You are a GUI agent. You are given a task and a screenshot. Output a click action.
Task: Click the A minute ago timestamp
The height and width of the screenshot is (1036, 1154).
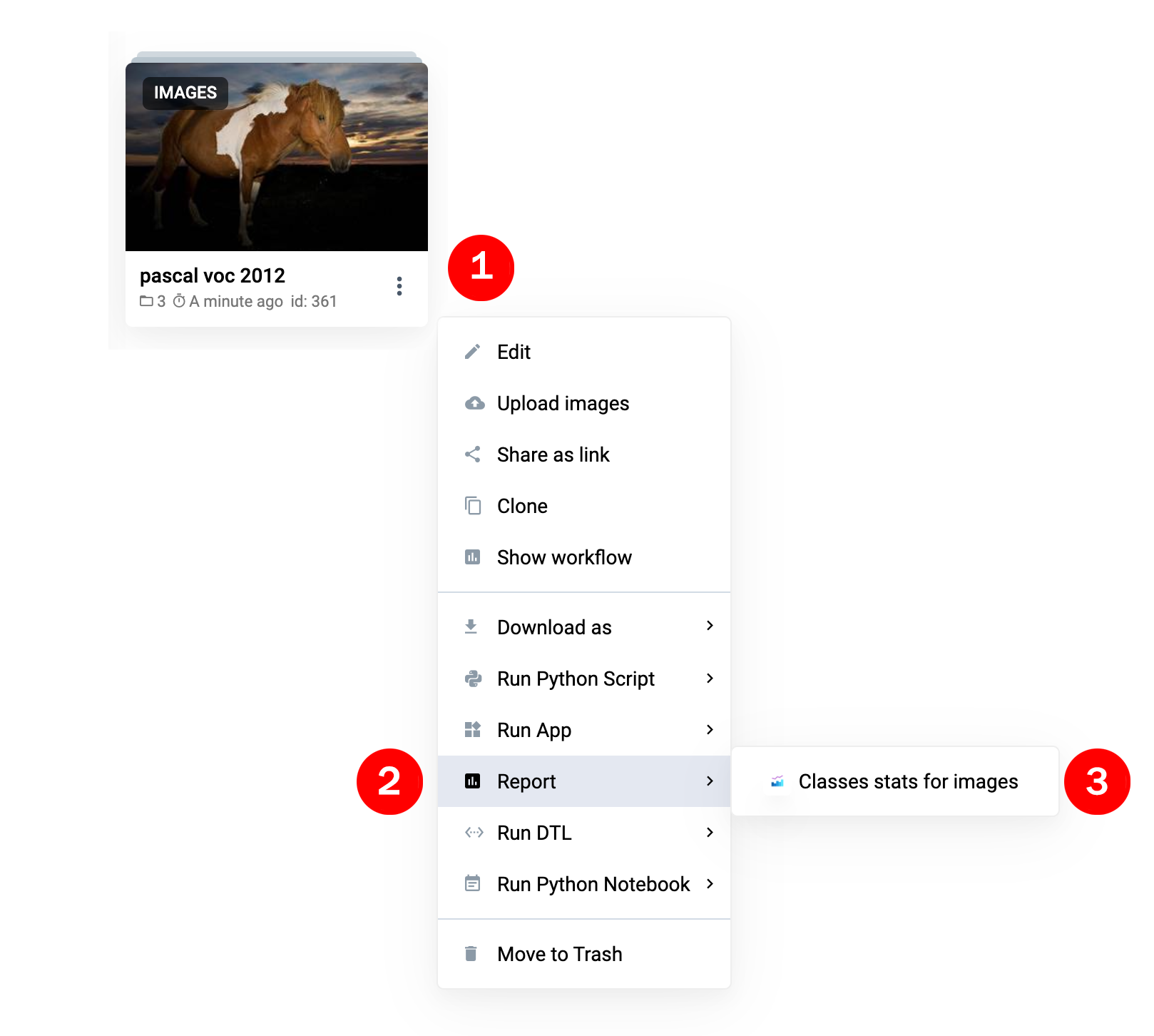(236, 301)
